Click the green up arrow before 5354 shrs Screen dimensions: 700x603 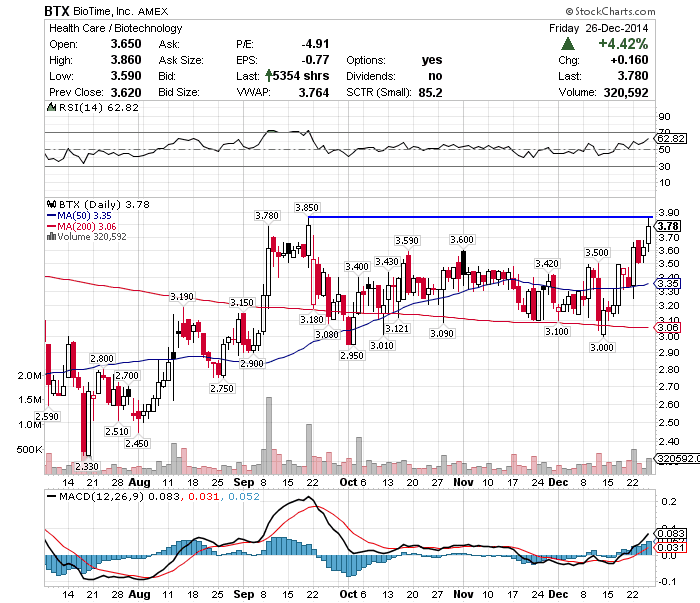point(268,75)
